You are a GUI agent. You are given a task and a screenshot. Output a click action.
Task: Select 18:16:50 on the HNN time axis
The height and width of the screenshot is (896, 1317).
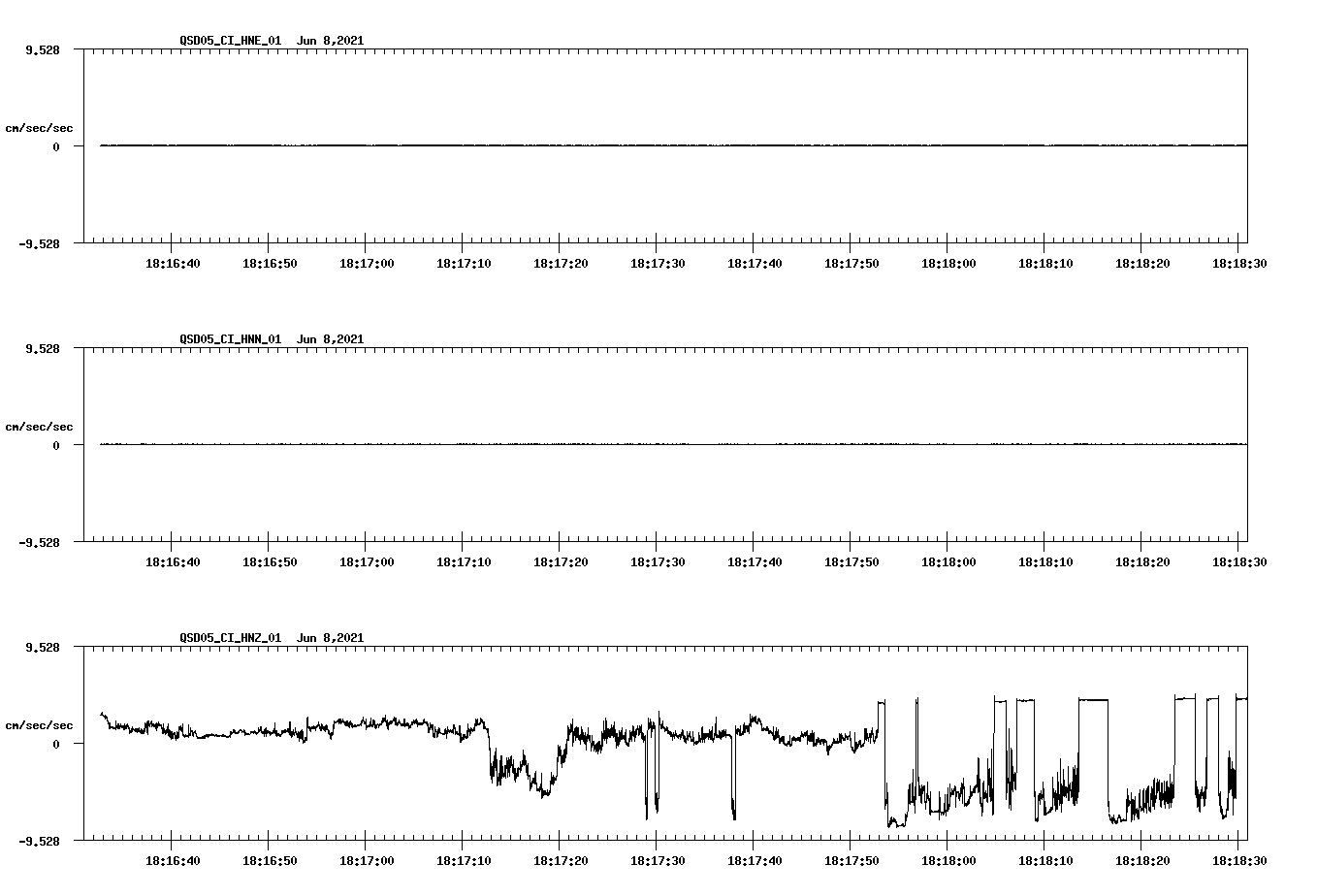tap(270, 562)
